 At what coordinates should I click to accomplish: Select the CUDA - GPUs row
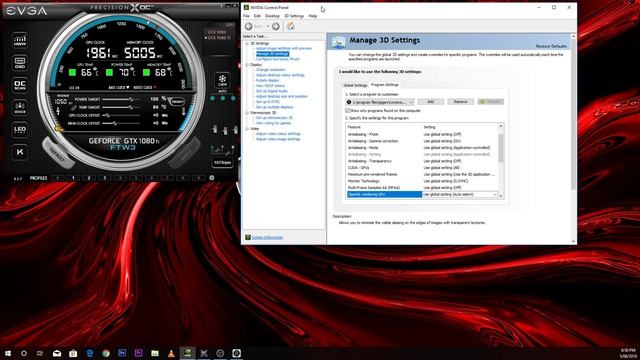pyautogui.click(x=422, y=168)
